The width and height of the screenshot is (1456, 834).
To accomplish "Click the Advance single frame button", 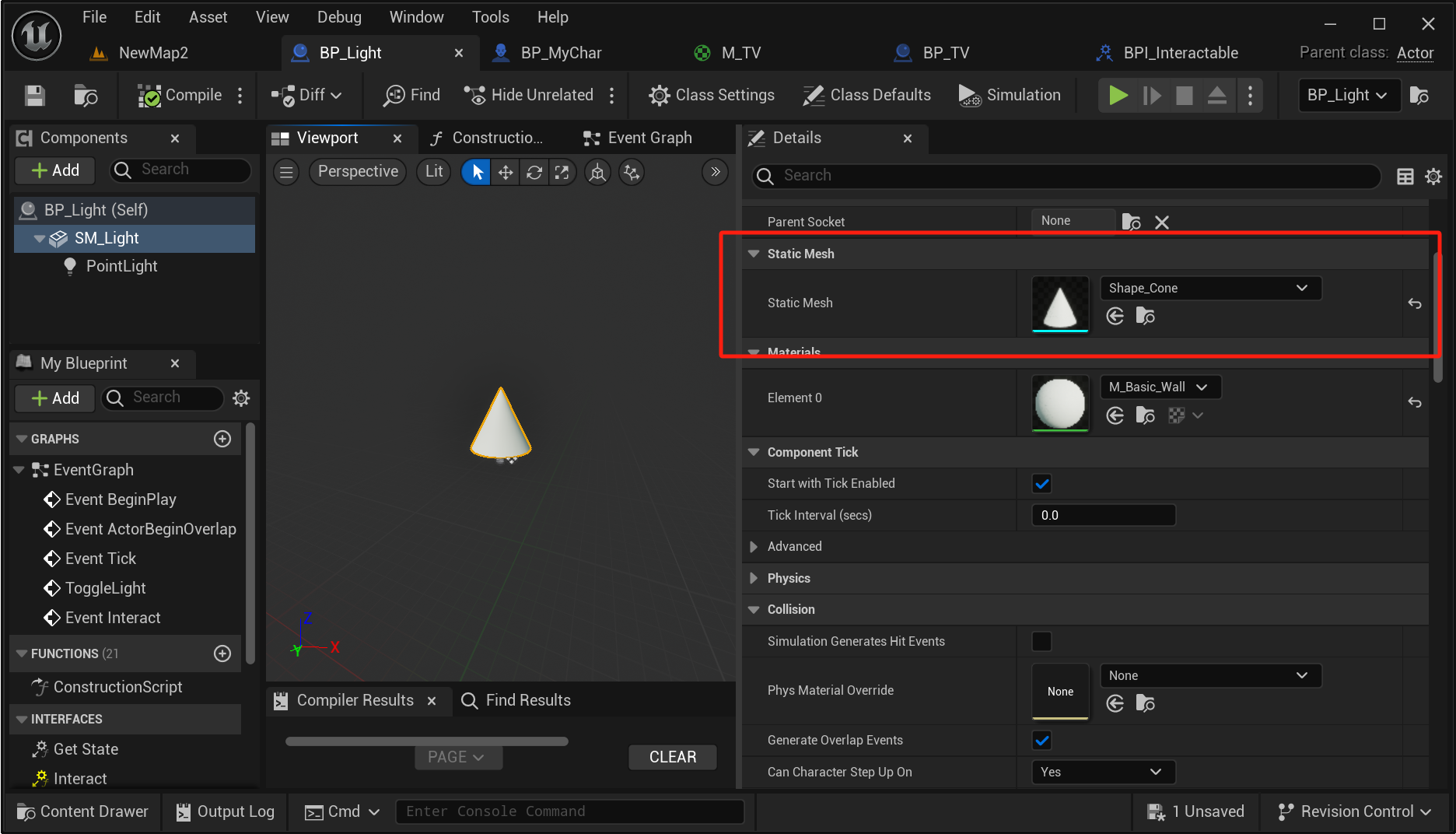I will click(1152, 95).
